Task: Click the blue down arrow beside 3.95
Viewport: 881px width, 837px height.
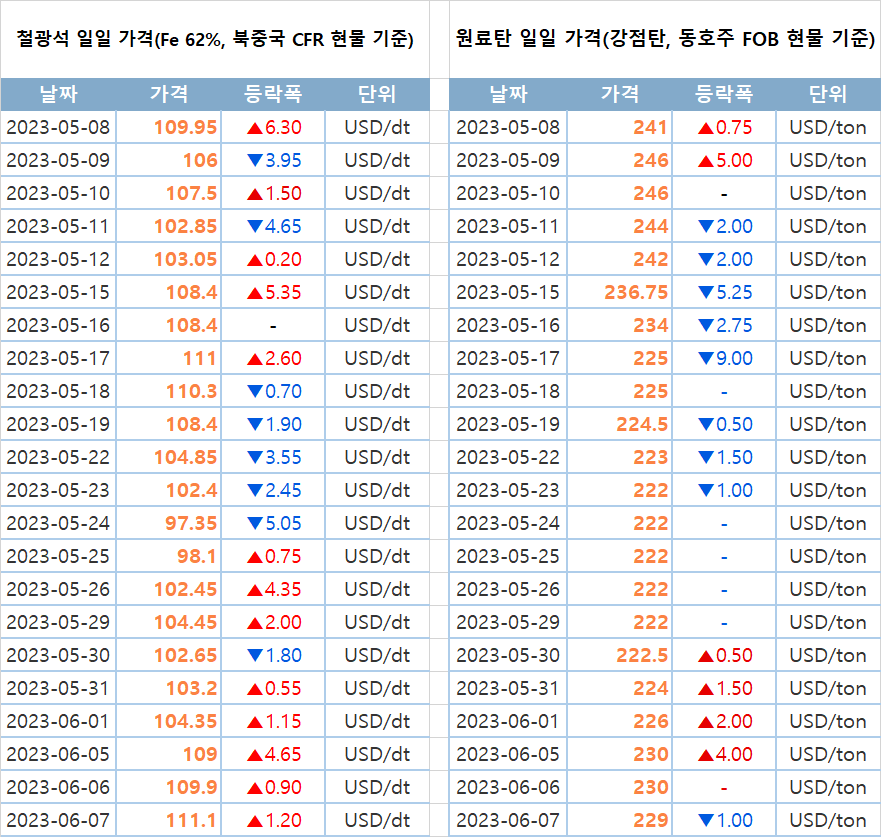Action: coord(254,160)
